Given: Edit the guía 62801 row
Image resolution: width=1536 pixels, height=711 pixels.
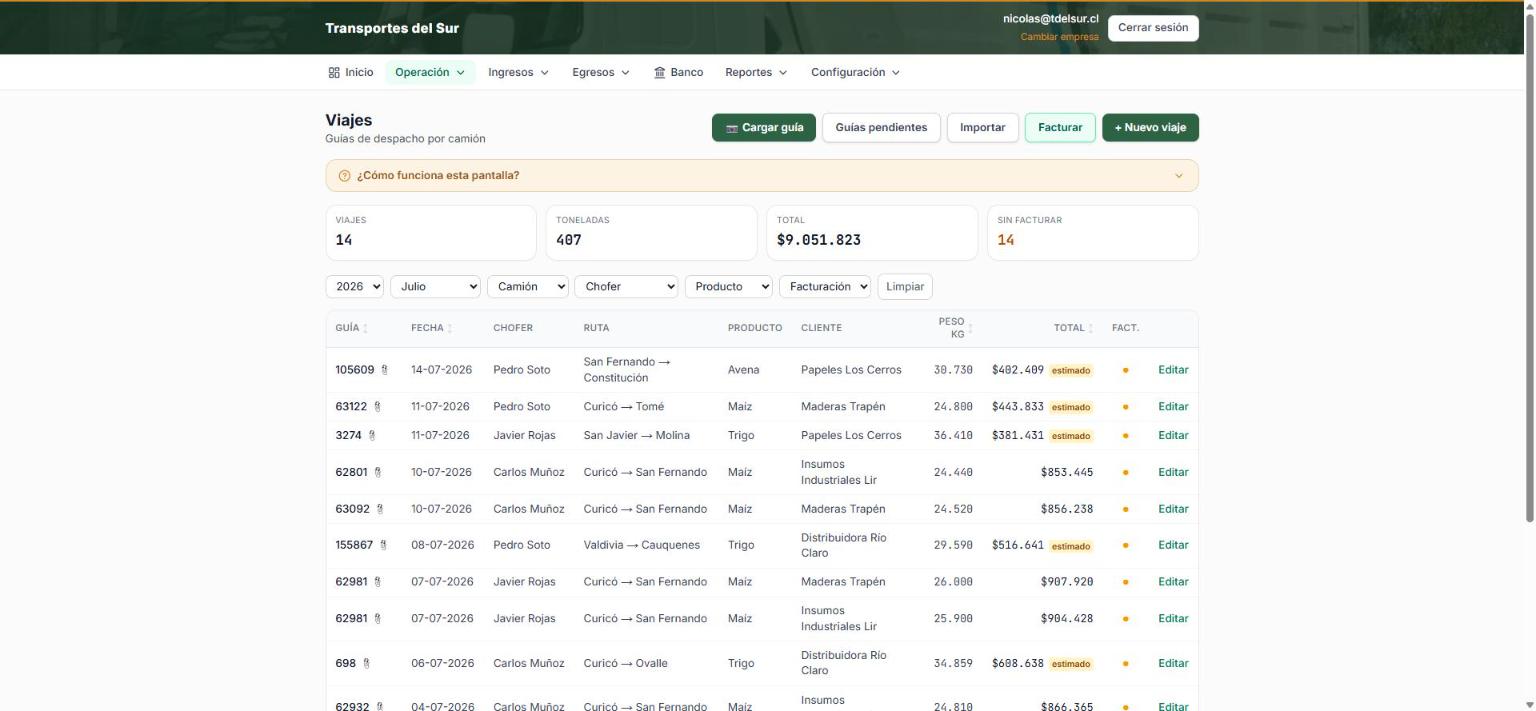Looking at the screenshot, I should 1173,472.
